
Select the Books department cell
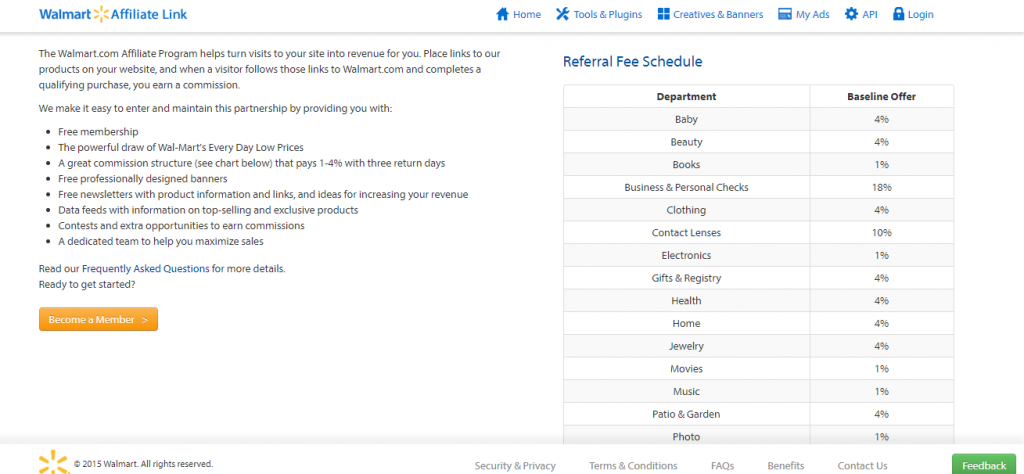686,165
